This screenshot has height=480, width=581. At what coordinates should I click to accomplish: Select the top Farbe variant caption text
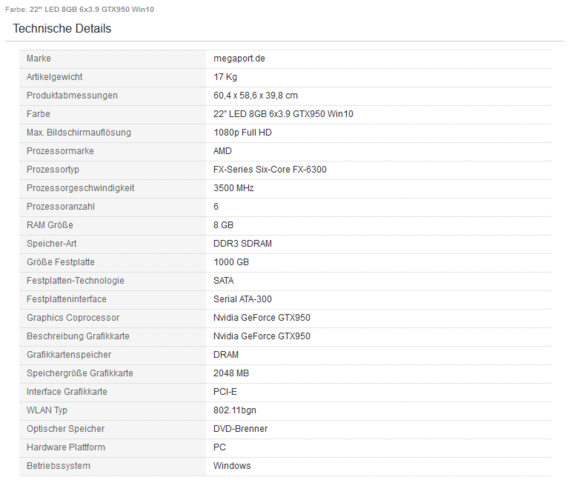pyautogui.click(x=80, y=9)
